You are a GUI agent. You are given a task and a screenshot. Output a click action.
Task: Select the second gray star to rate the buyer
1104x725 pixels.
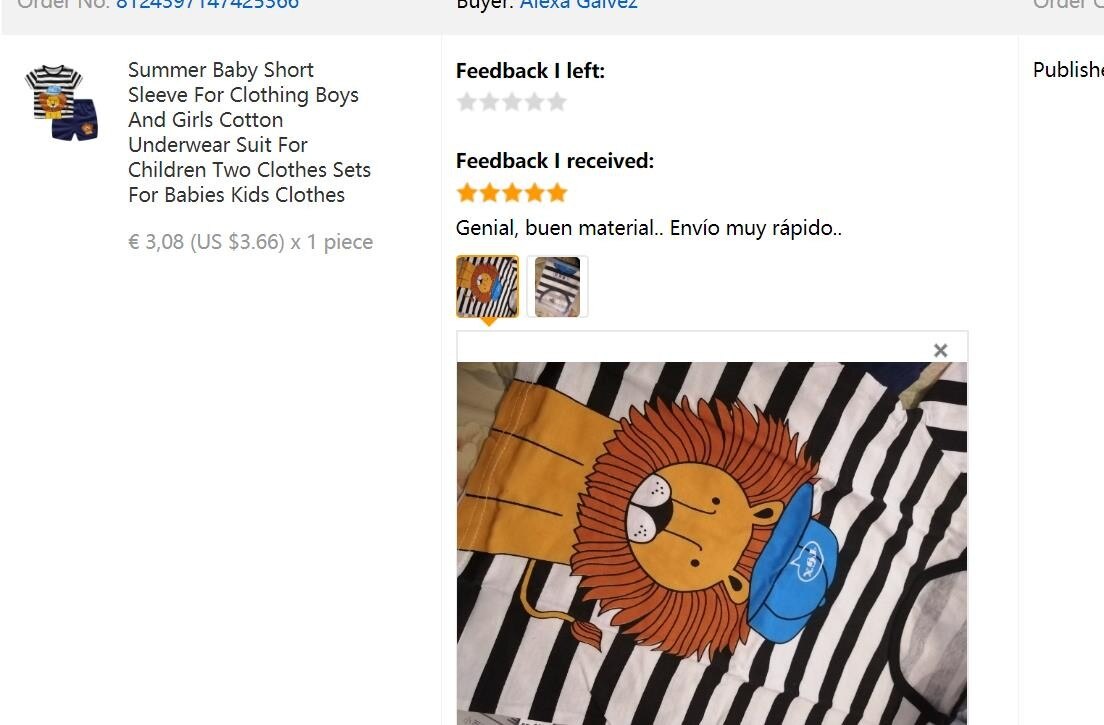[x=489, y=101]
